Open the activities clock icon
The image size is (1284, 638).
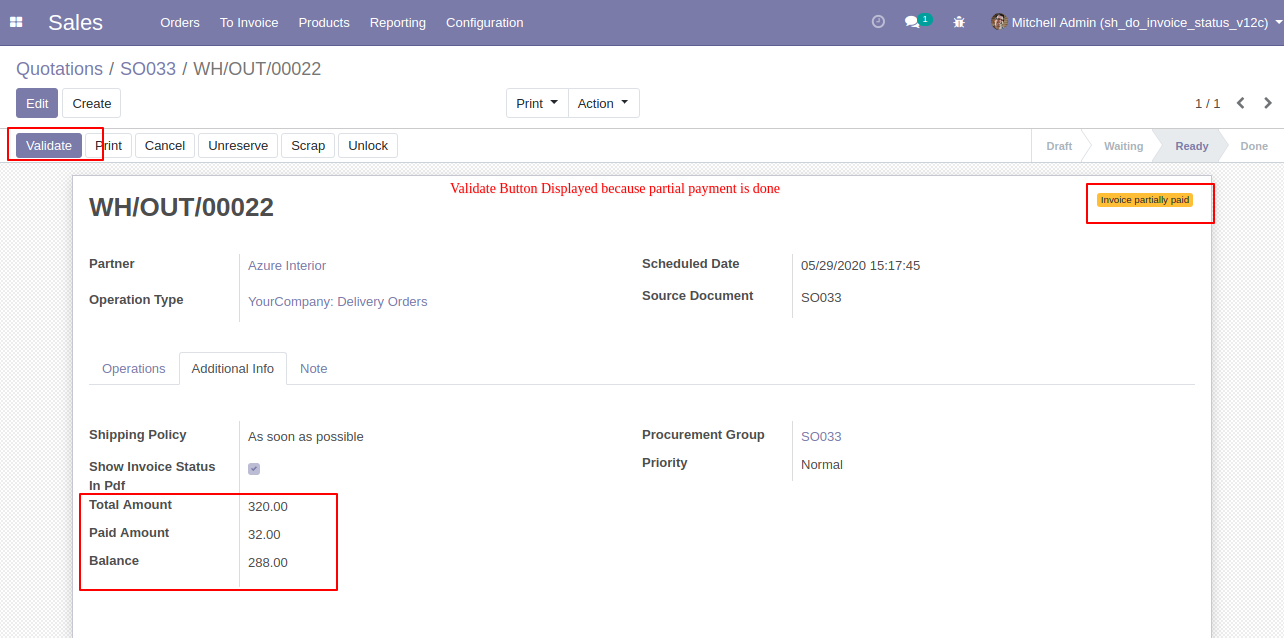pos(878,21)
